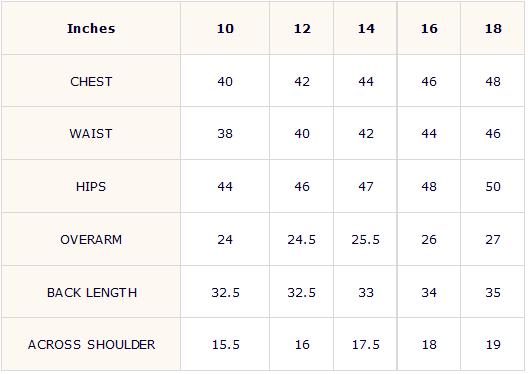528x374 pixels.
Task: Click the WAIST row label
Action: pyautogui.click(x=91, y=134)
